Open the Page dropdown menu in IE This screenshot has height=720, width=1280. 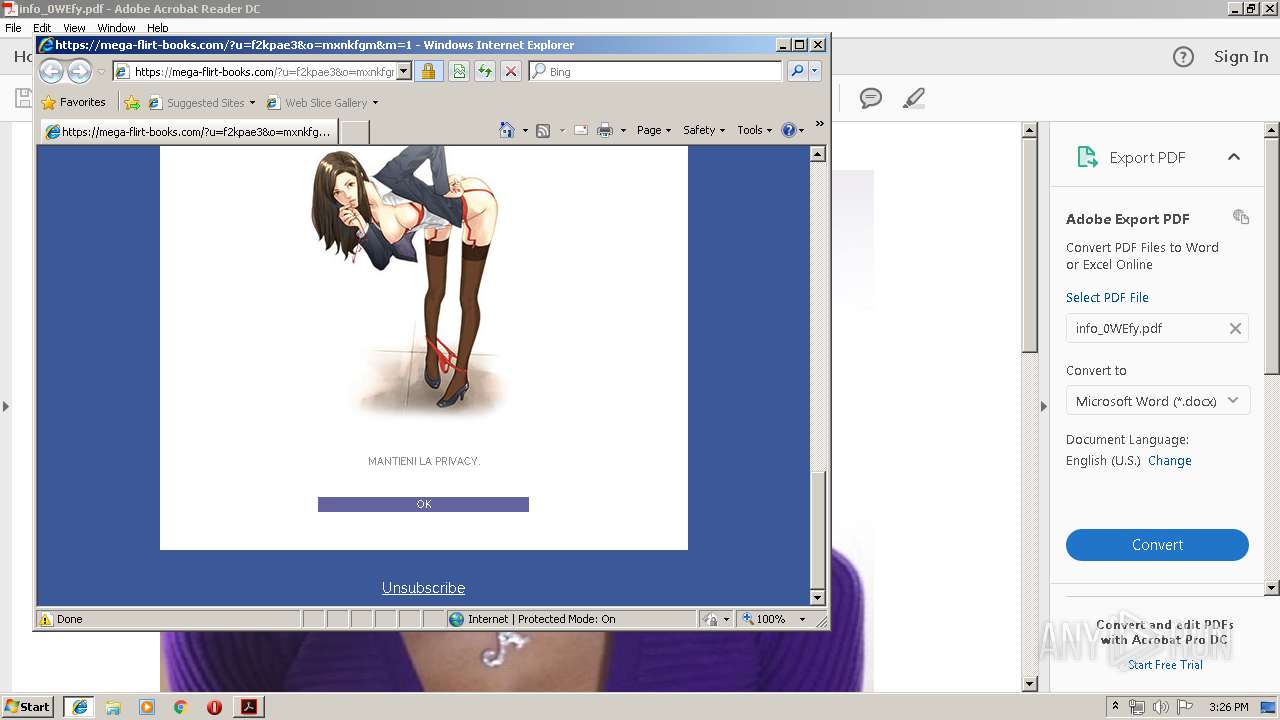click(x=654, y=130)
